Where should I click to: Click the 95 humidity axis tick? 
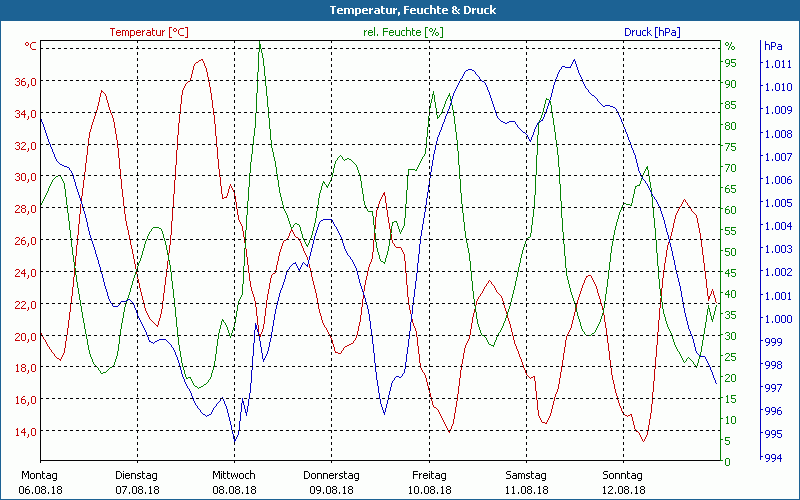point(730,62)
